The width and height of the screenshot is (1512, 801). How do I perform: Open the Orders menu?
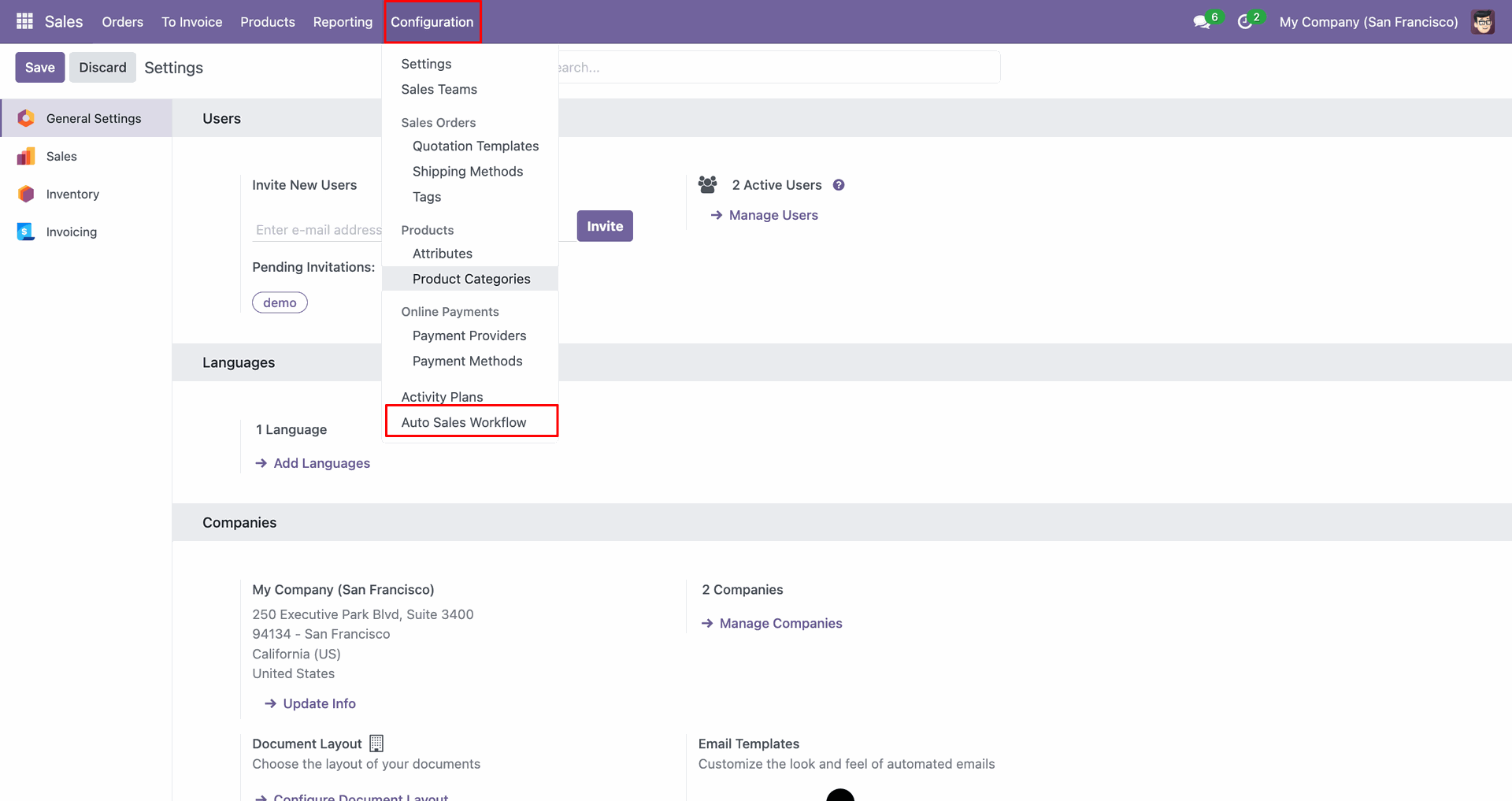pos(123,22)
